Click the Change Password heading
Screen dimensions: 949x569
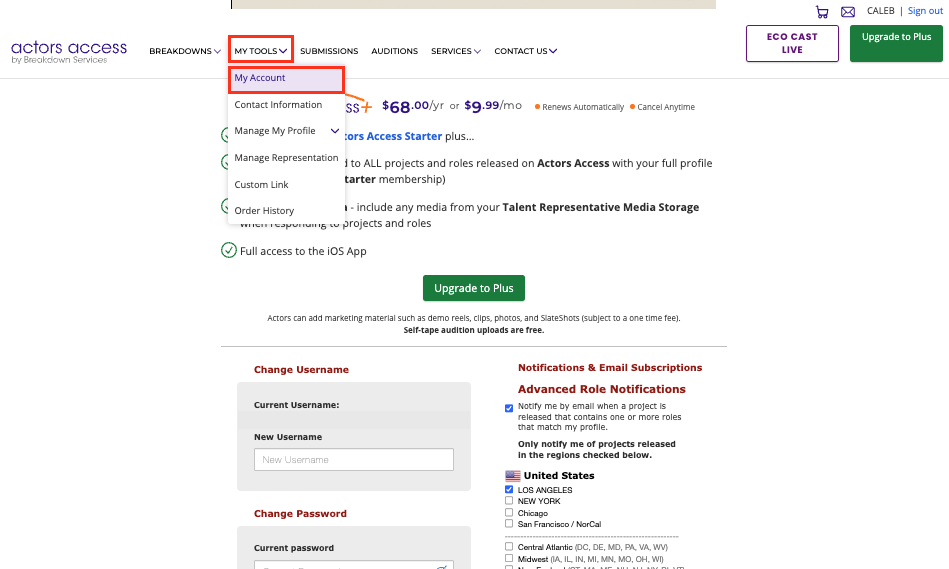300,513
